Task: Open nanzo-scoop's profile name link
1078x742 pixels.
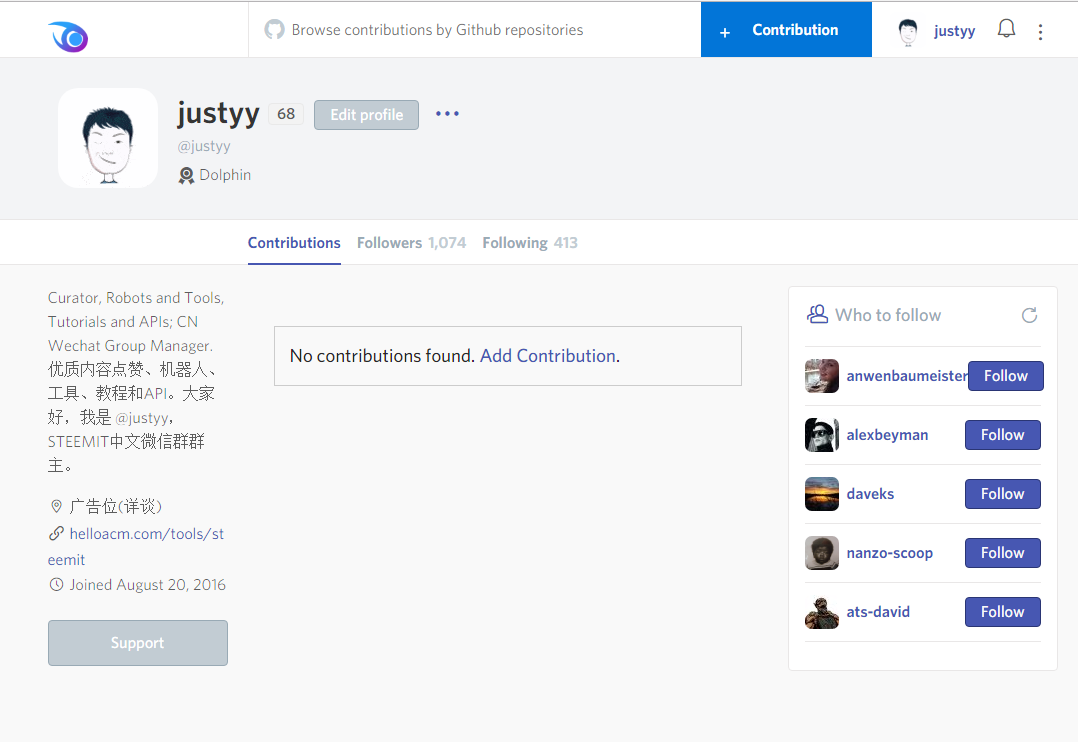Action: (x=890, y=553)
